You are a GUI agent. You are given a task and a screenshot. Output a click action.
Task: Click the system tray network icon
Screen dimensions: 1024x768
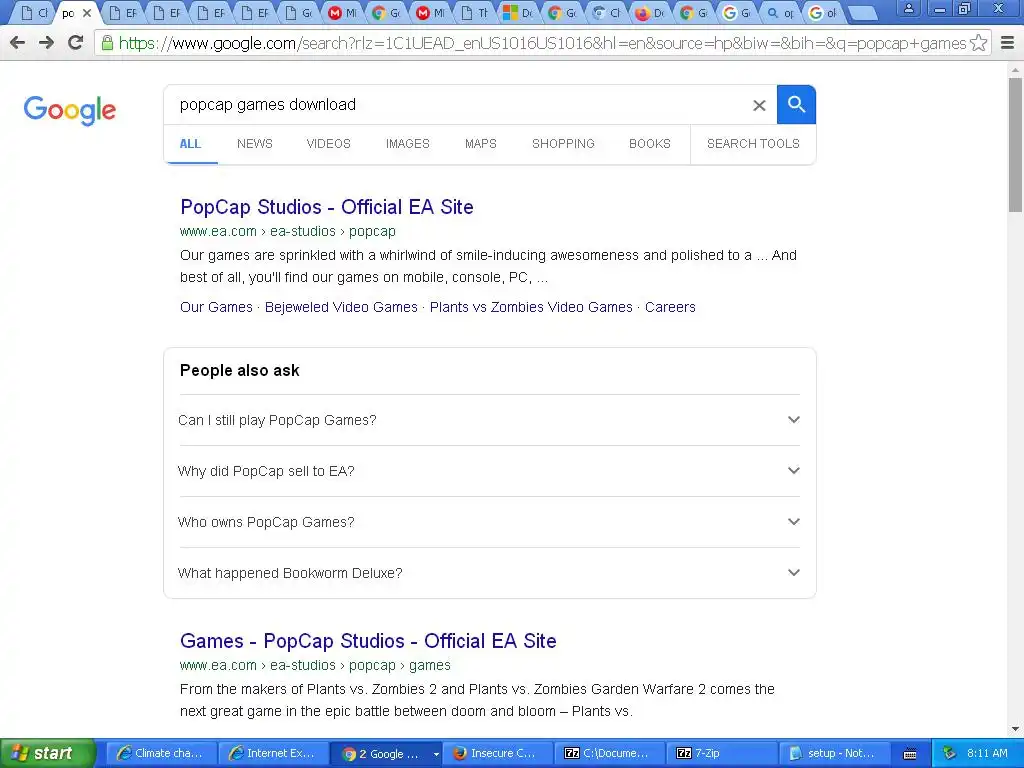click(x=949, y=754)
